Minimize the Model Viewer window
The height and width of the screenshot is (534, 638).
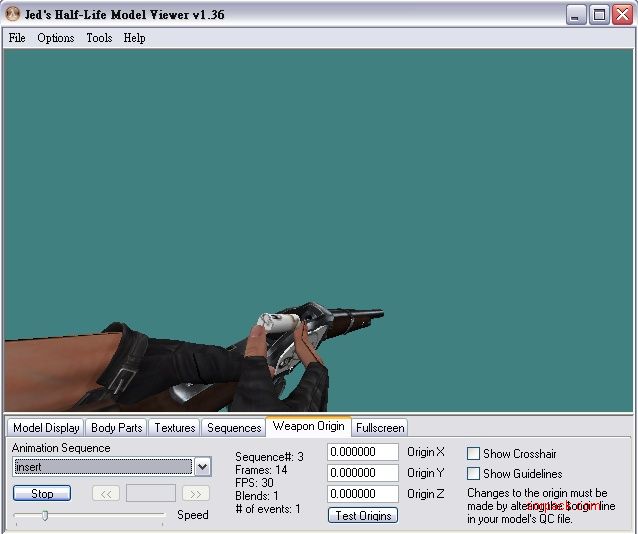click(576, 14)
